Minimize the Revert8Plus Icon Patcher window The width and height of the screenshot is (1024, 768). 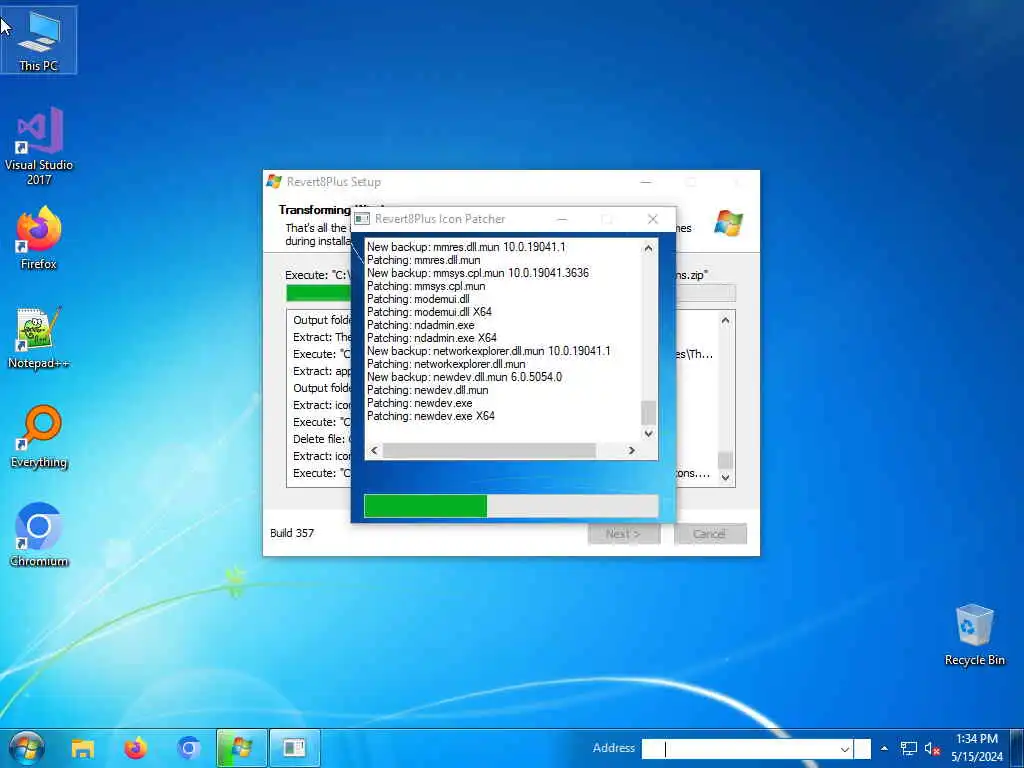point(562,219)
